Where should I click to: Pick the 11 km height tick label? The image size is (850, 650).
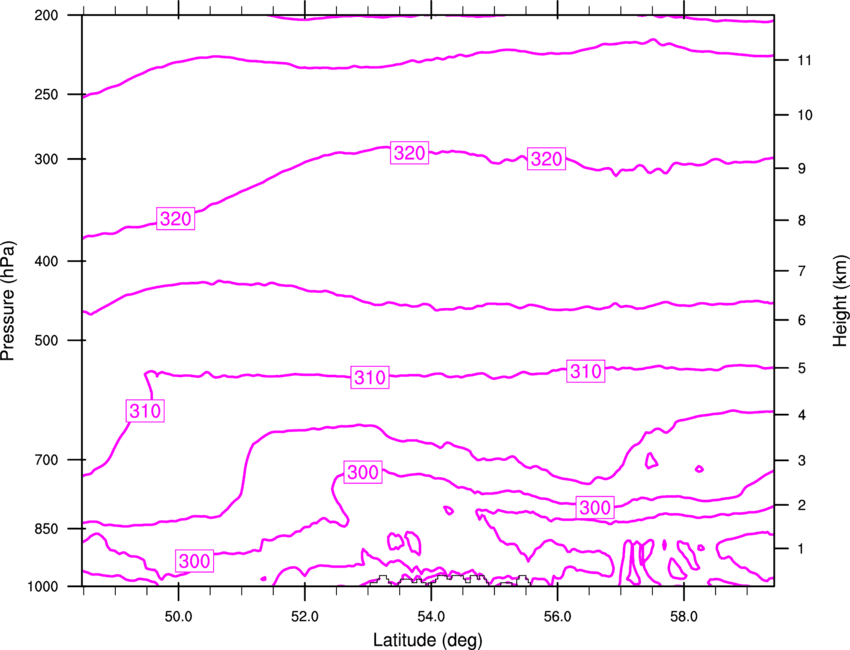coord(805,60)
